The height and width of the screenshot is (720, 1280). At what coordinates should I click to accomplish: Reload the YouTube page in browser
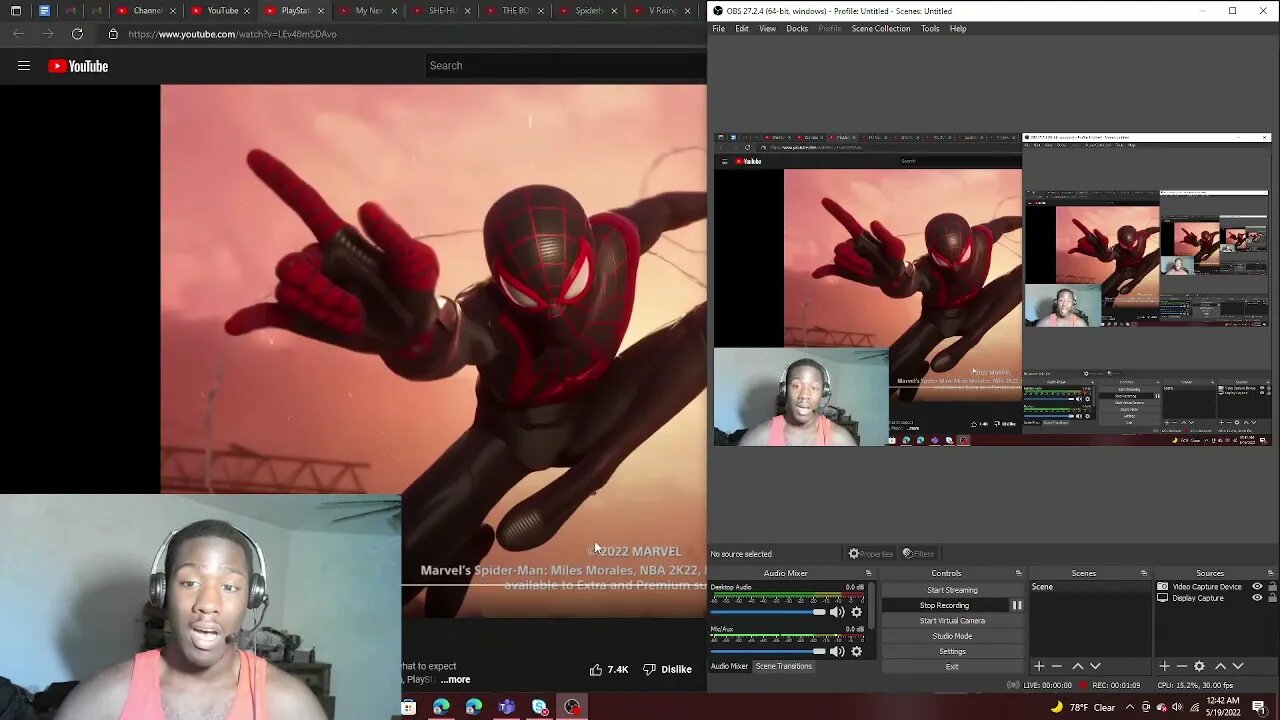(77, 34)
